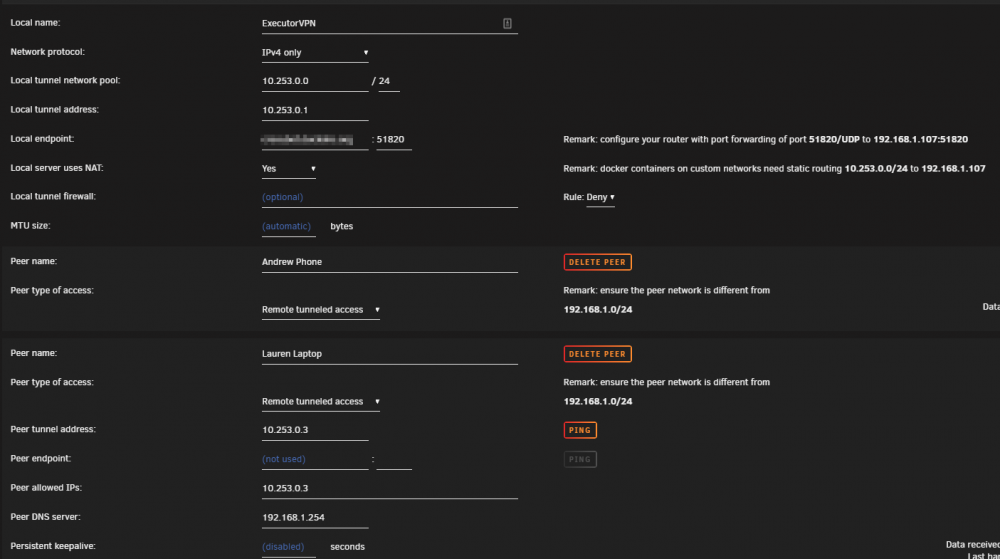Click the port forwarding target 192.168.1.107:51820
The image size is (1000, 559).
click(x=920, y=140)
